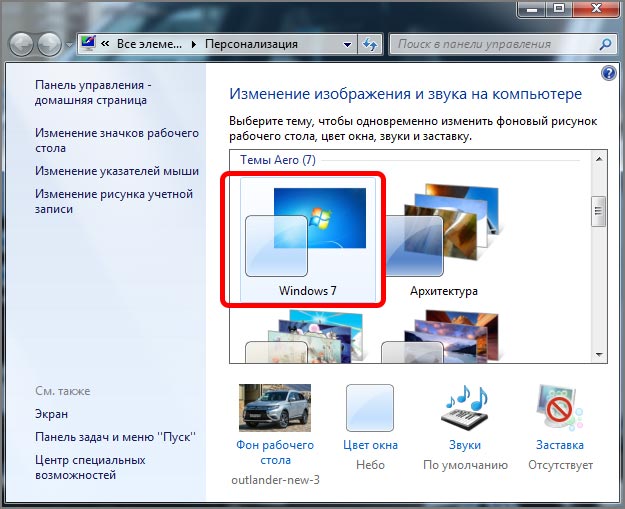Maximize the Personalization window
The width and height of the screenshot is (625, 509).
pyautogui.click(x=559, y=9)
